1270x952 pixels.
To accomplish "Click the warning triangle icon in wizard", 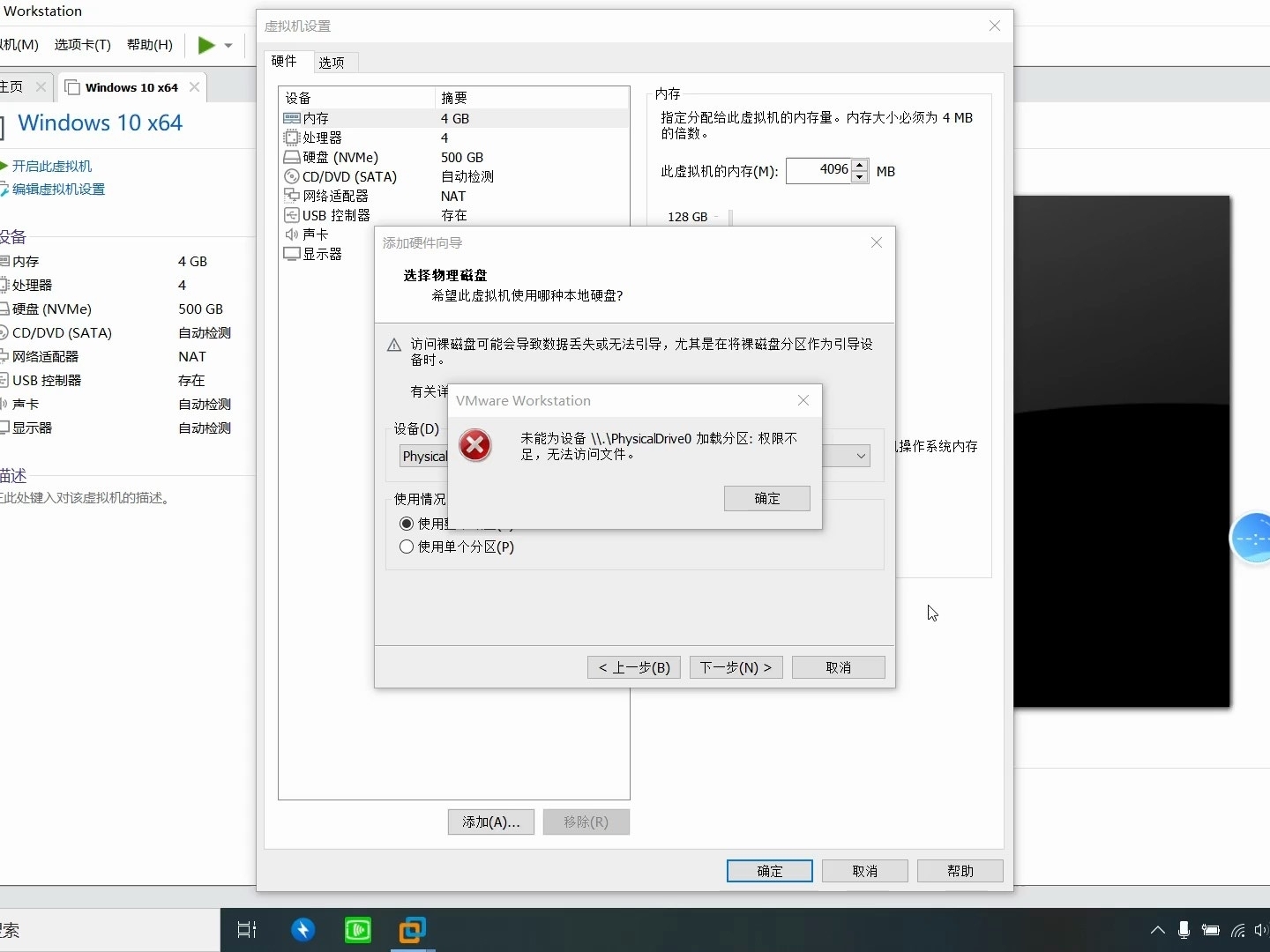I will click(394, 345).
